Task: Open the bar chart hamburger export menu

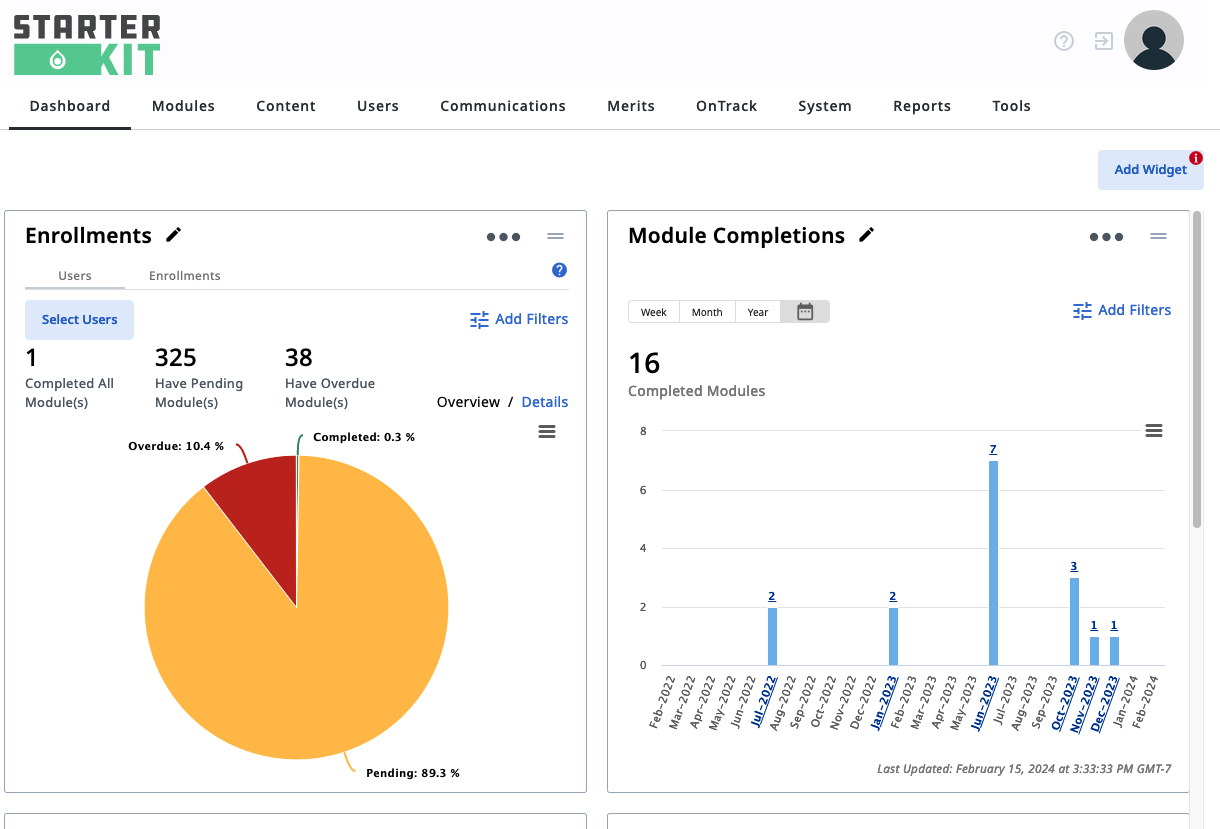Action: pos(1154,430)
